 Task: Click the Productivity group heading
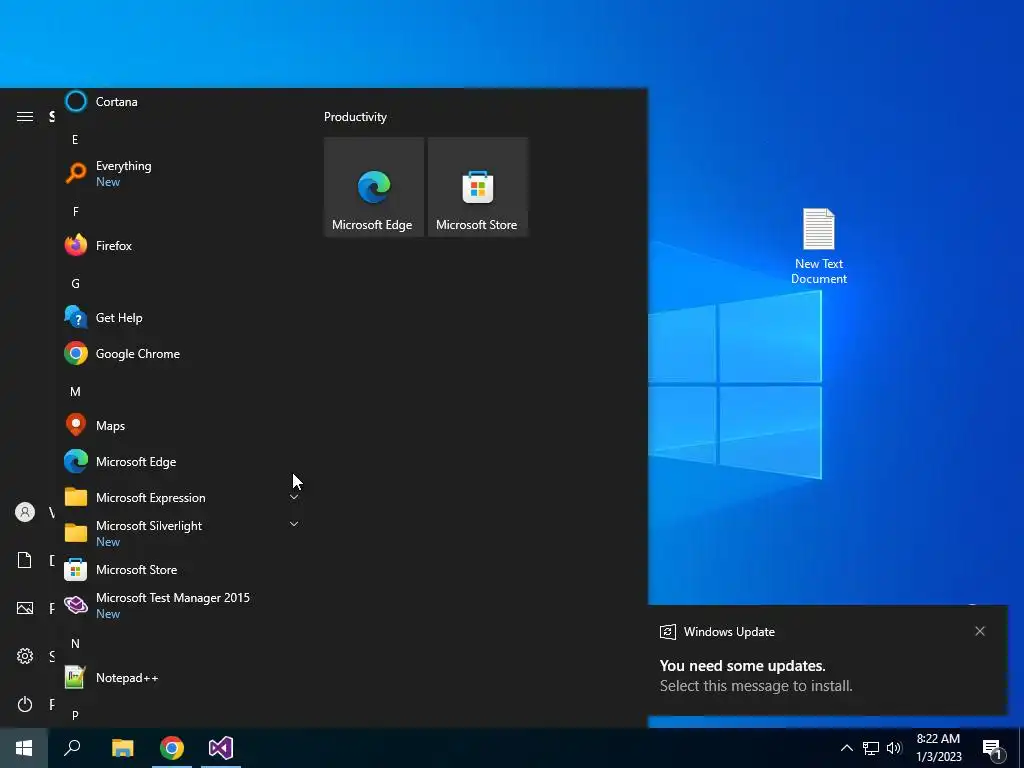355,117
